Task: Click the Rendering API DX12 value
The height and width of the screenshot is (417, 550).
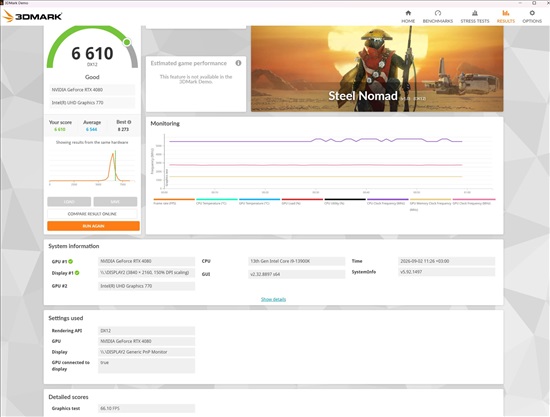Action: [146, 331]
